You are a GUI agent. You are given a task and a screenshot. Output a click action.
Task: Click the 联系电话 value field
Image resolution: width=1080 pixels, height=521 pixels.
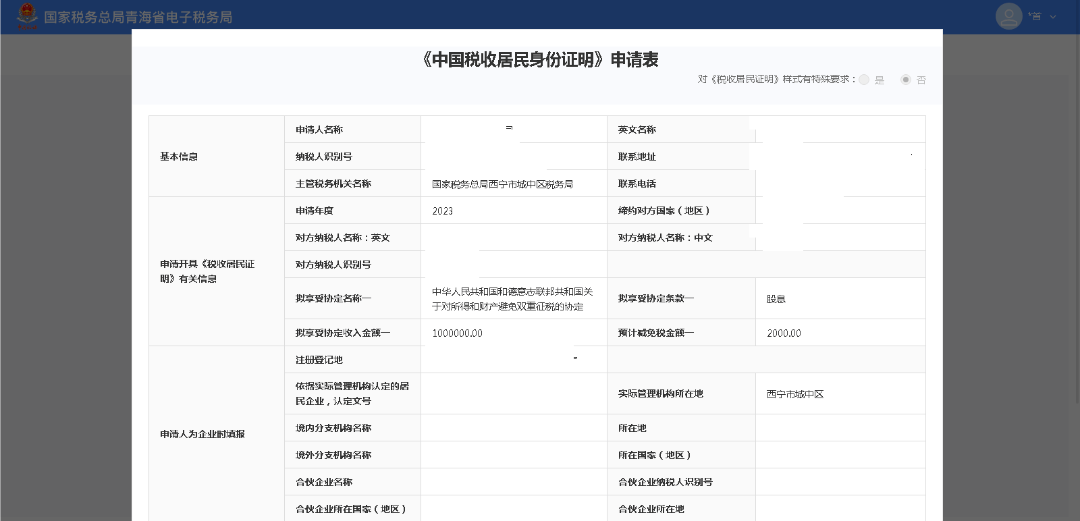(840, 184)
